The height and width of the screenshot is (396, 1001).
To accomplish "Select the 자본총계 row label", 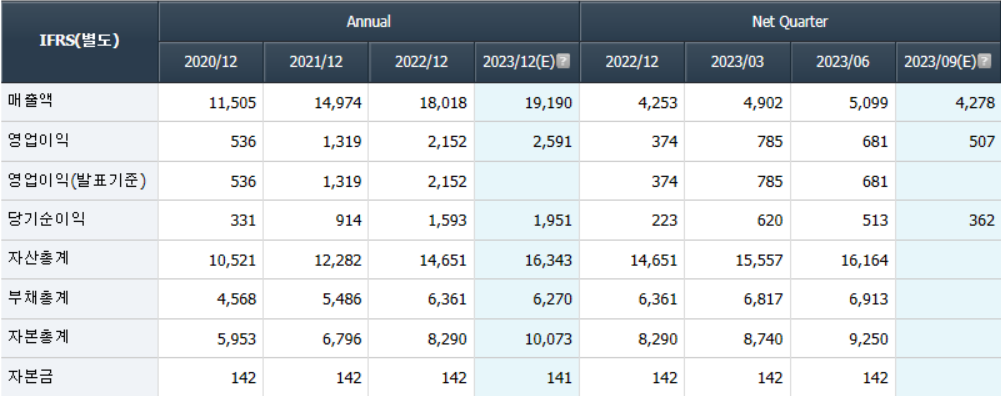I will point(38,337).
